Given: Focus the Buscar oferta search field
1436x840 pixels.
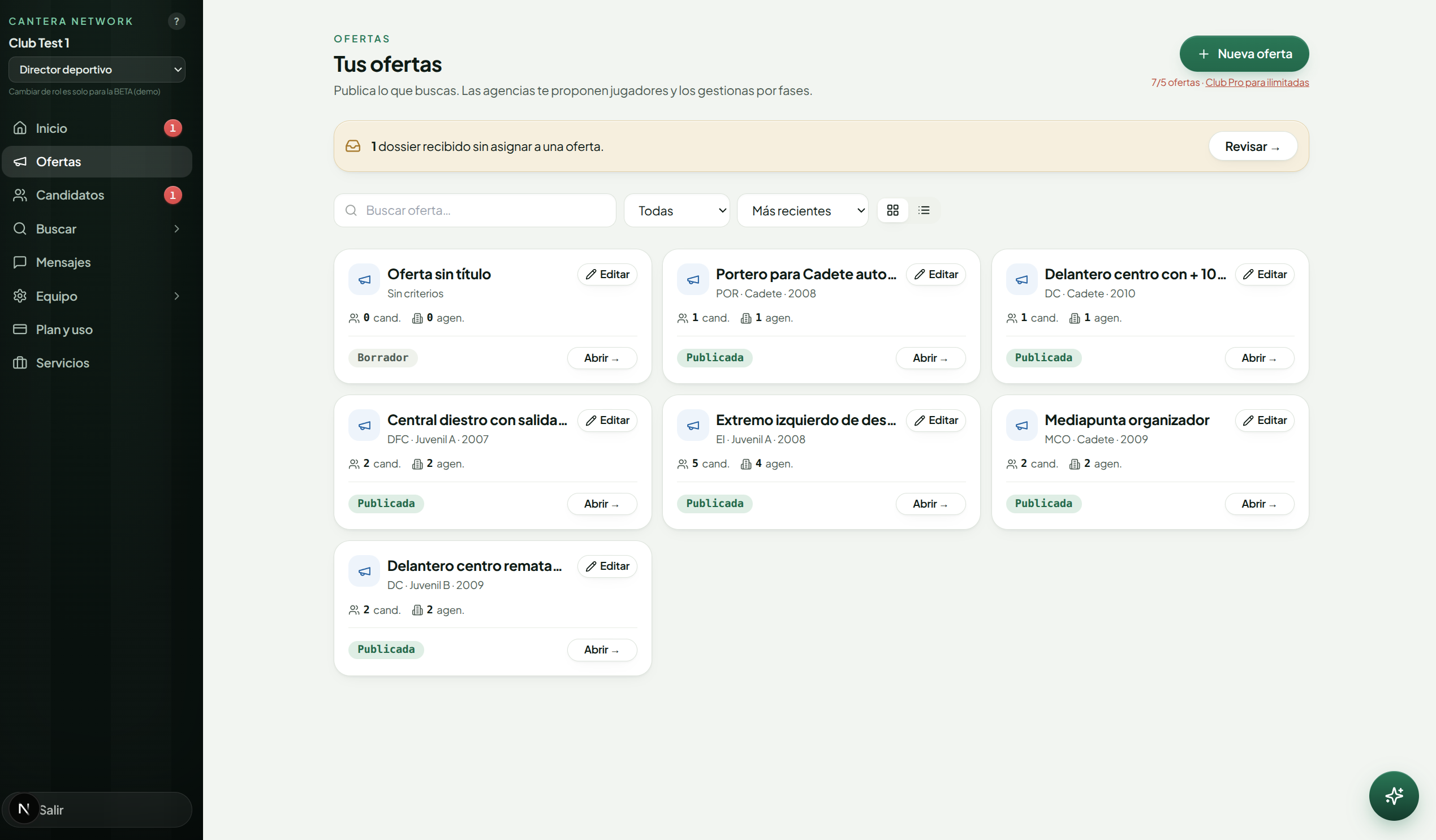Looking at the screenshot, I should (x=475, y=210).
